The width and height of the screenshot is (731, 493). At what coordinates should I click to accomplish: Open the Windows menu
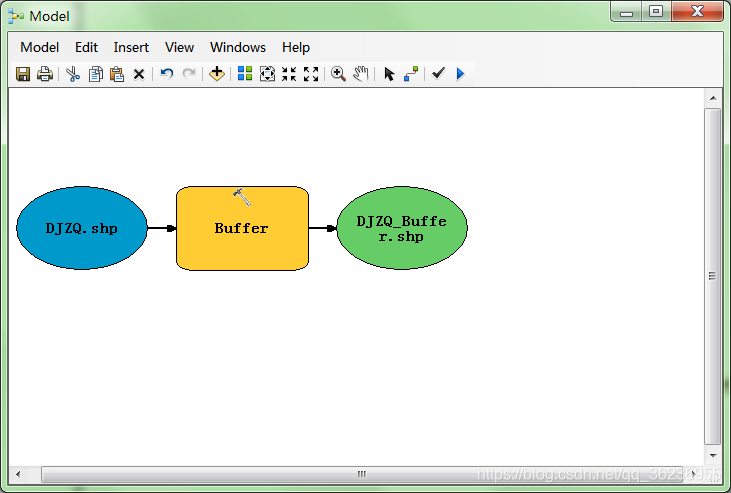click(238, 48)
